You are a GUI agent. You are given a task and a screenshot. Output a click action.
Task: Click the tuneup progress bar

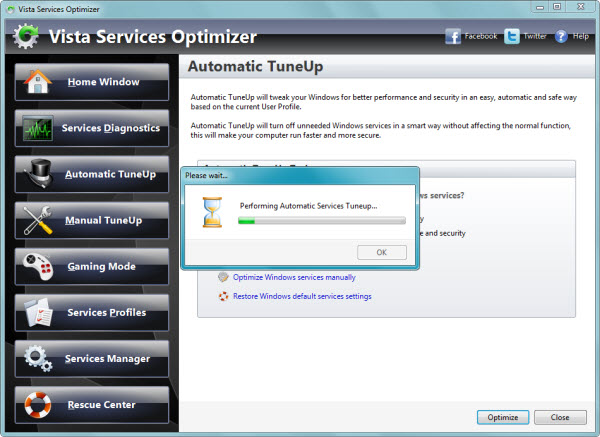click(322, 220)
